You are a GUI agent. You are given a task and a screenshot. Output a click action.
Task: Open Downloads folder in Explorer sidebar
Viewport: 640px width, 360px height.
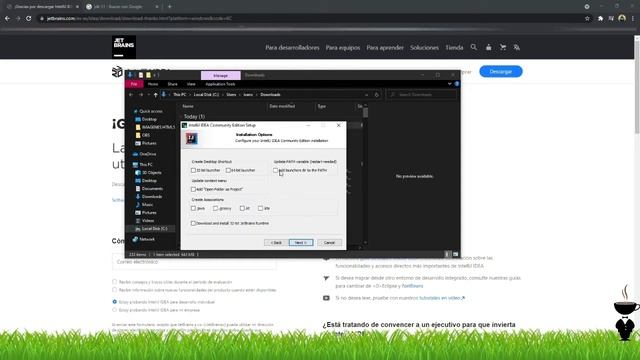coord(151,197)
